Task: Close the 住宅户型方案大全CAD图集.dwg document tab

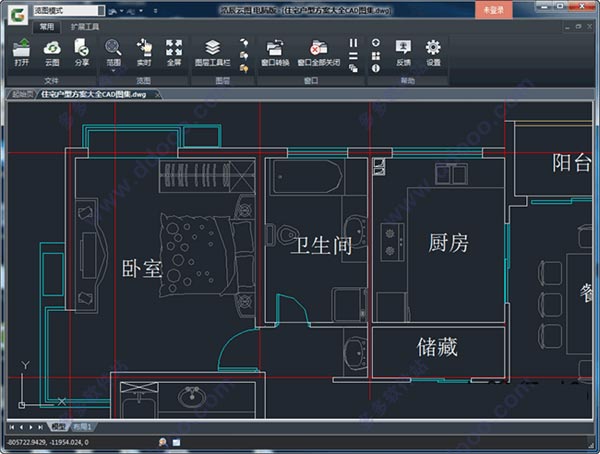Action: tap(157, 95)
